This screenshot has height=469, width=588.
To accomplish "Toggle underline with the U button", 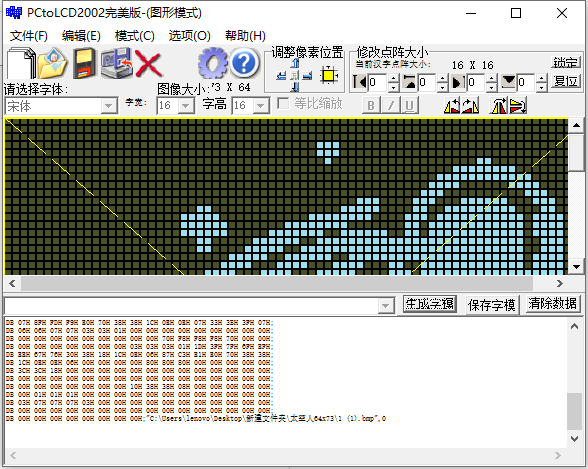I will click(x=410, y=105).
